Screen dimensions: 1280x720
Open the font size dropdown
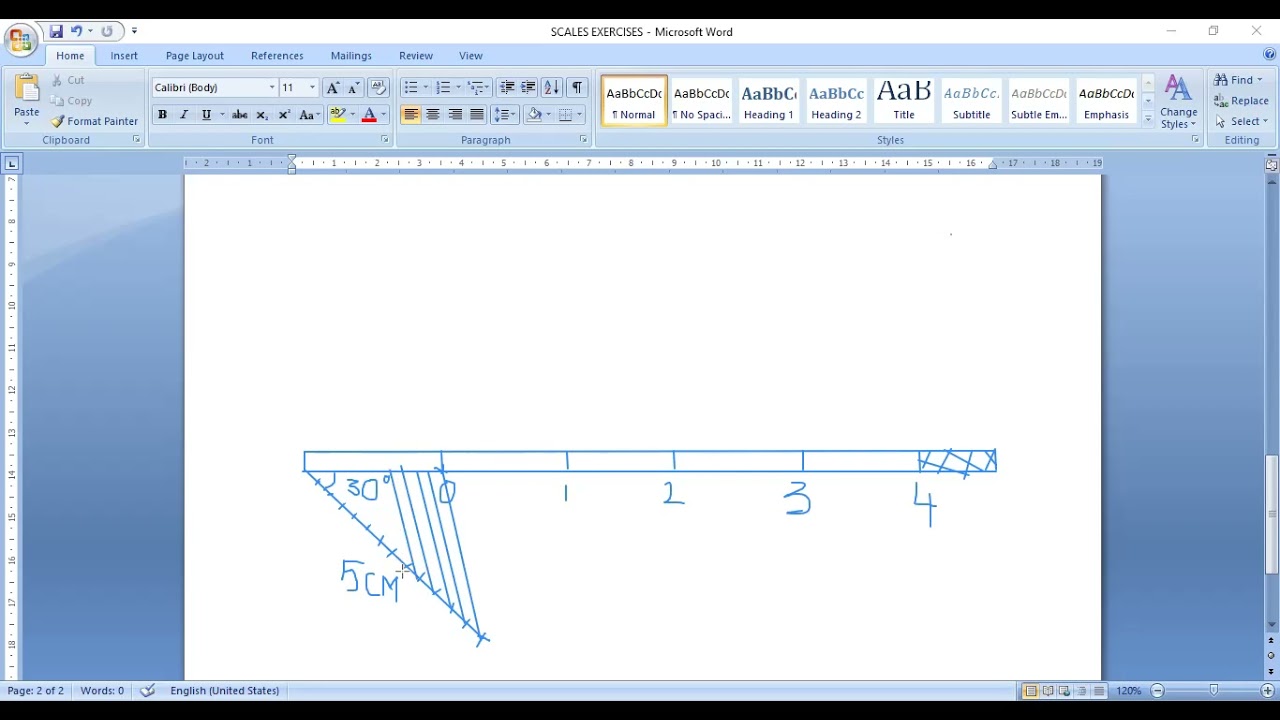[x=312, y=88]
